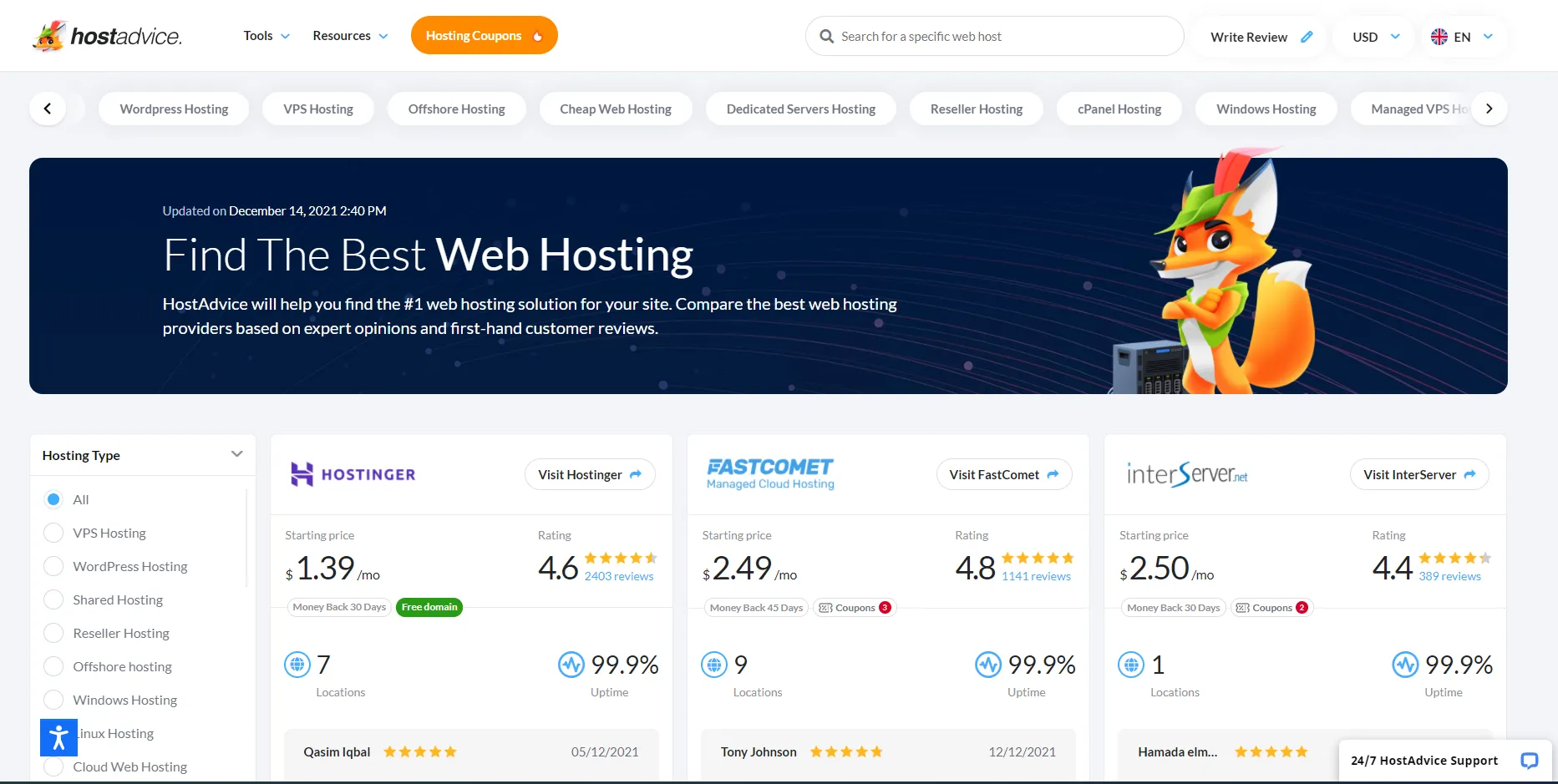Open the USD currency dropdown
This screenshot has height=784, width=1558.
pyautogui.click(x=1373, y=37)
